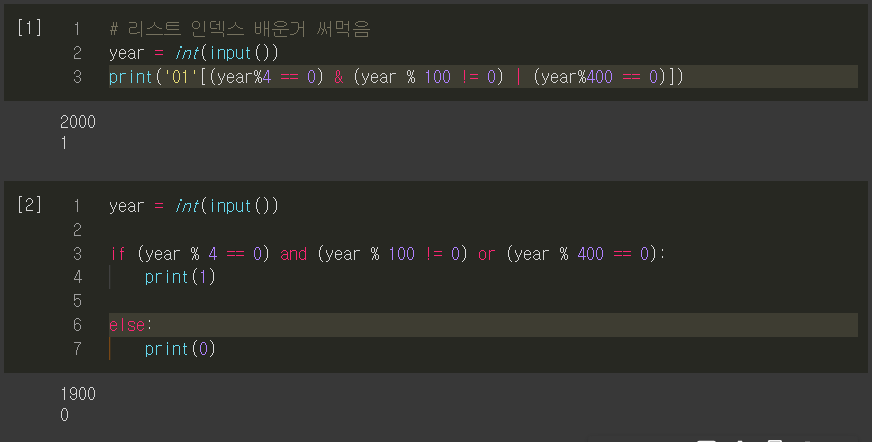Click the number 100 in cell 1's print line
This screenshot has width=872, height=442.
coord(438,77)
